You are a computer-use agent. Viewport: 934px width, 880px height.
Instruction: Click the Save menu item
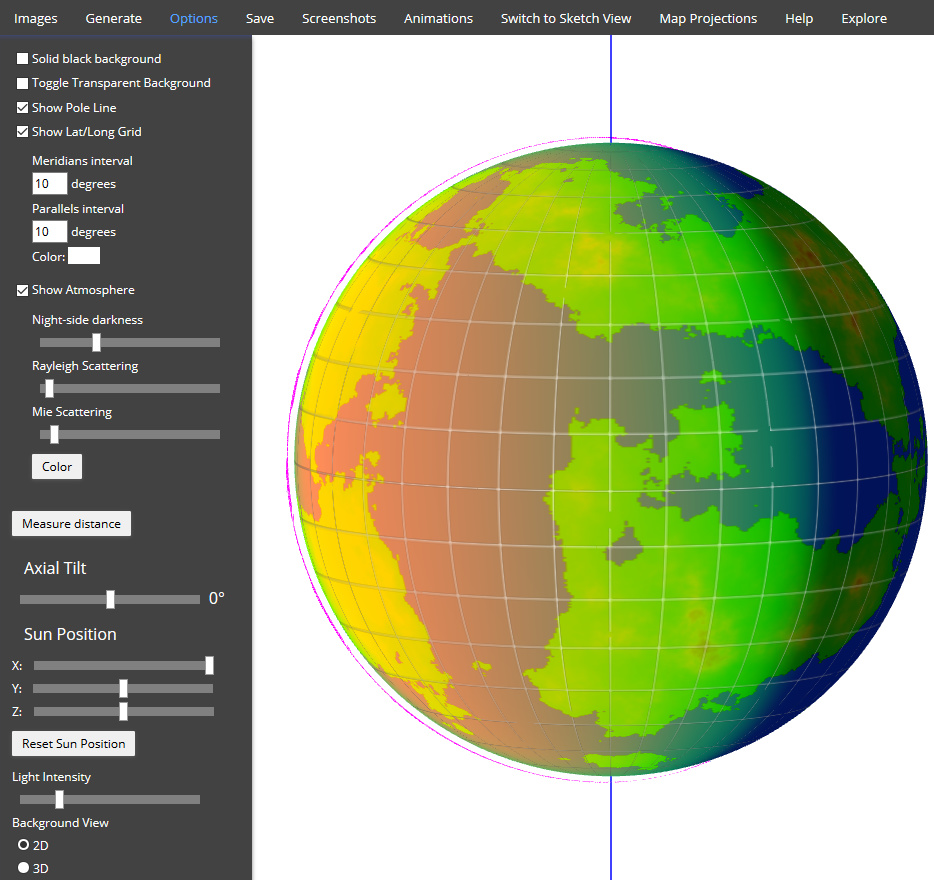[x=259, y=18]
